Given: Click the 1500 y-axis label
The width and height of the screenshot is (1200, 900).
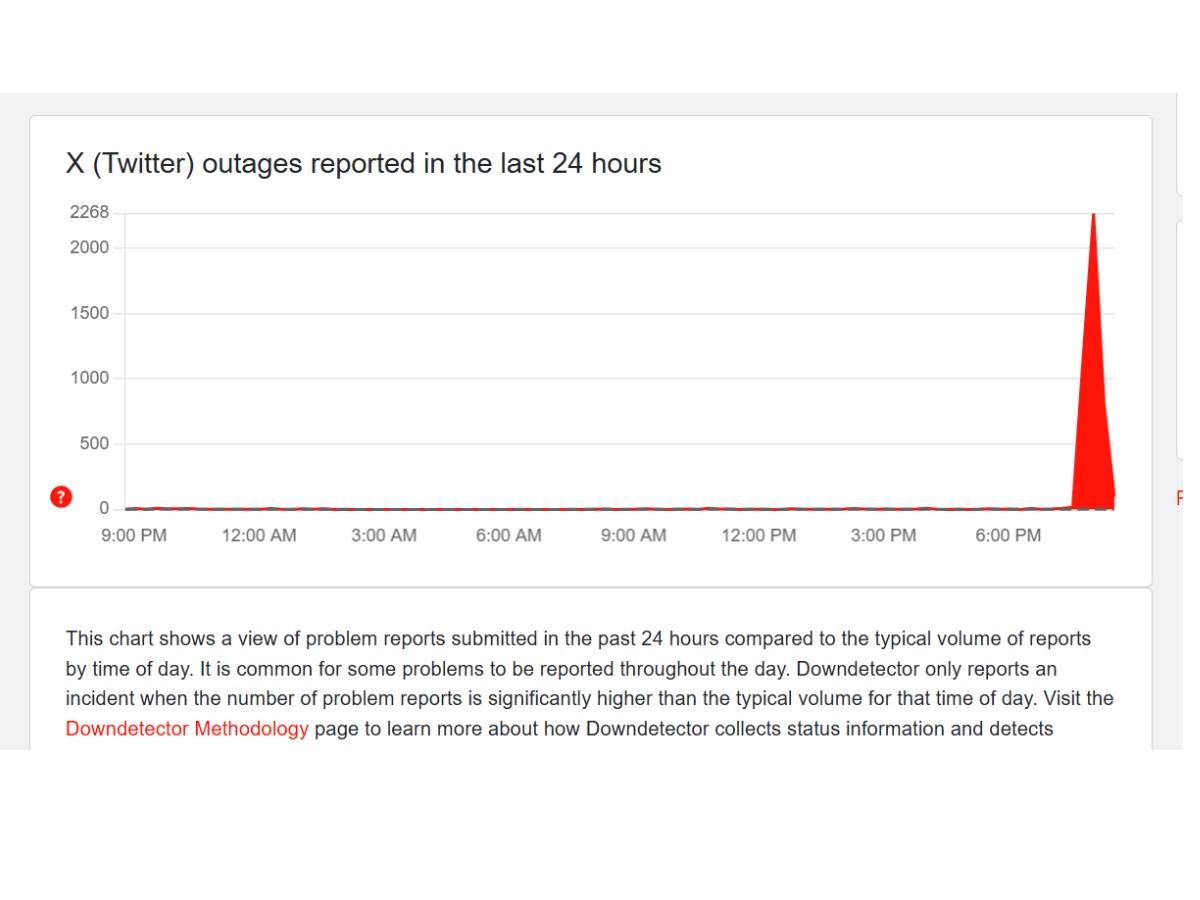Looking at the screenshot, I should [89, 313].
